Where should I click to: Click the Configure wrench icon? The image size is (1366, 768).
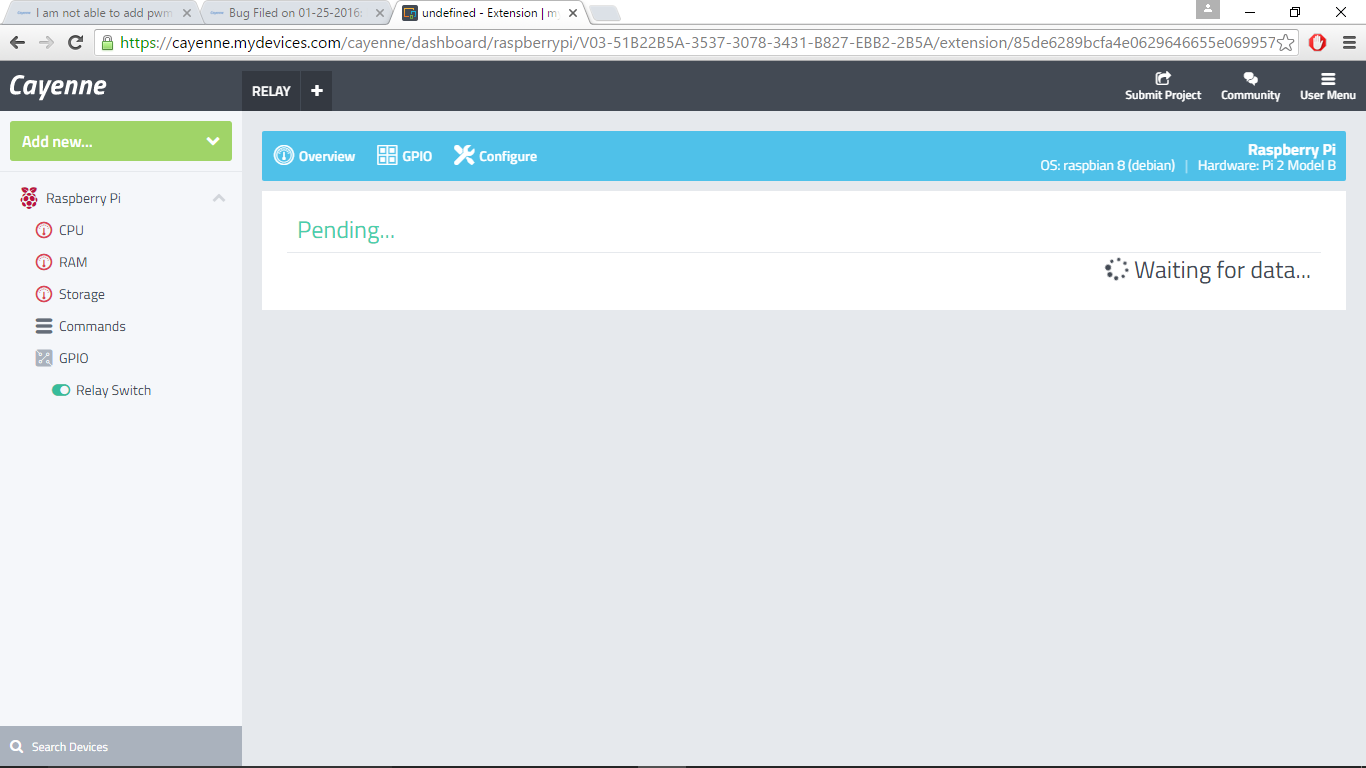point(464,155)
